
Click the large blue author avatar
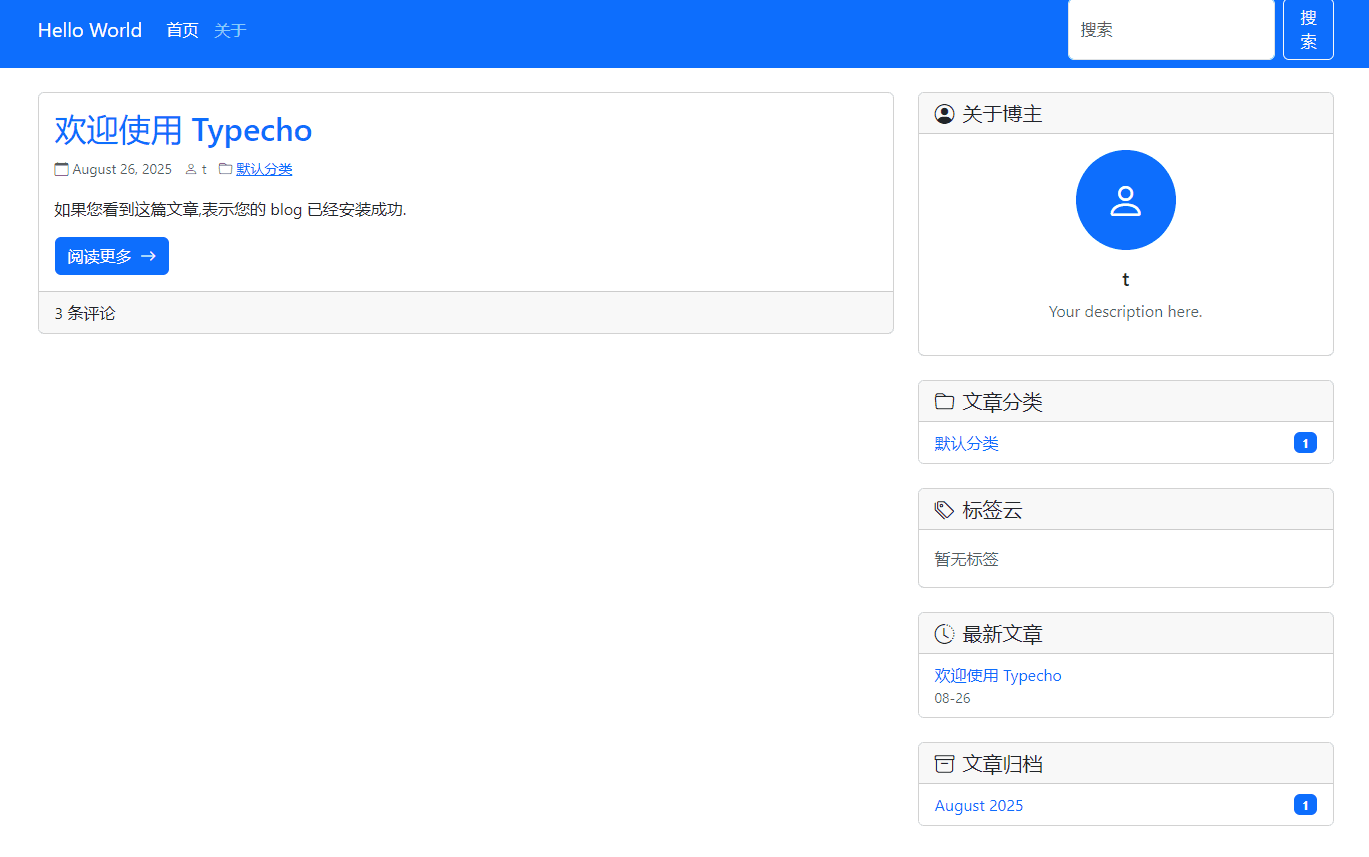pyautogui.click(x=1125, y=200)
